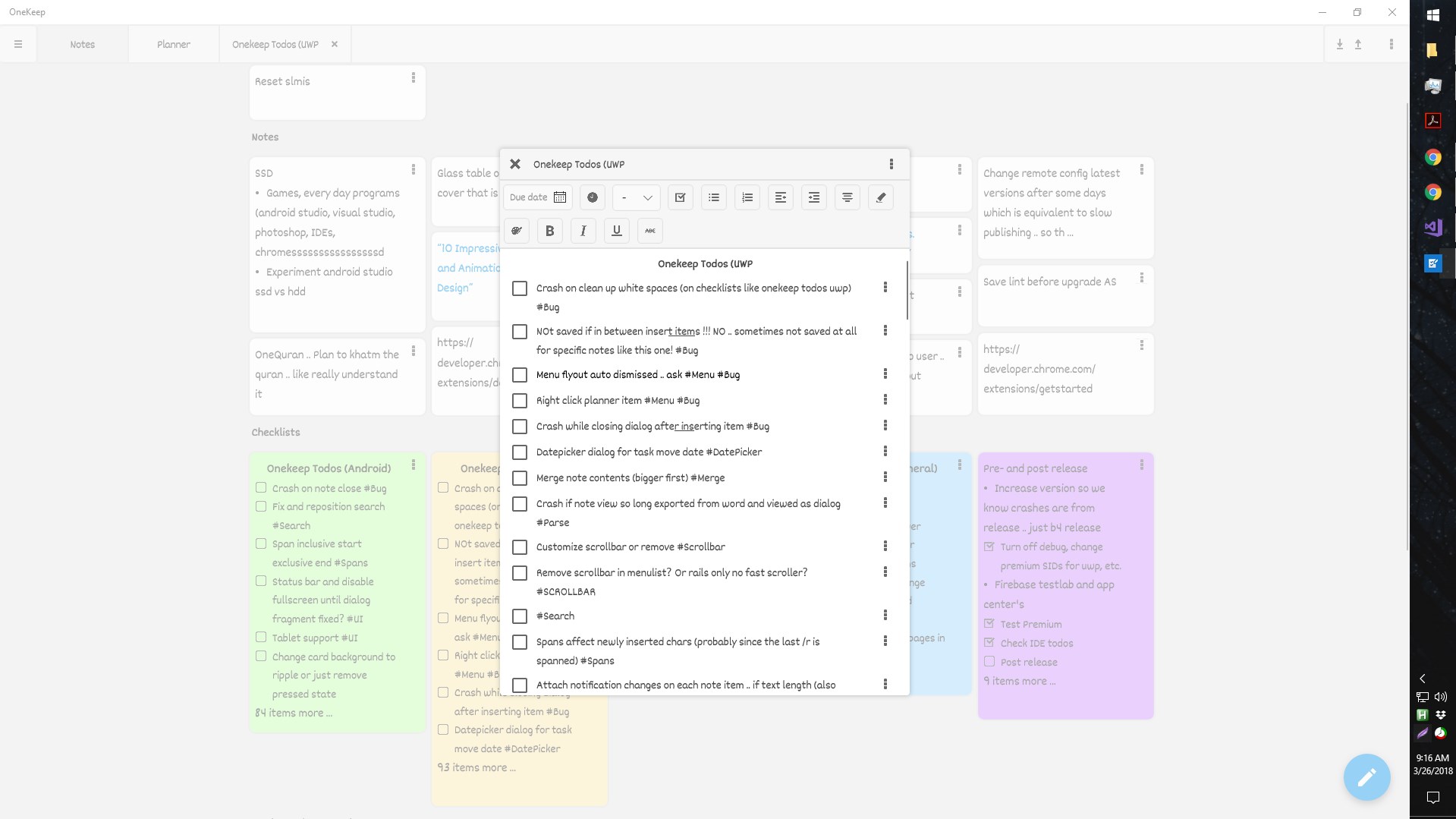Open menu of the 'Save lint before upgrade AS' card
The image size is (1456, 819).
pyautogui.click(x=1142, y=278)
